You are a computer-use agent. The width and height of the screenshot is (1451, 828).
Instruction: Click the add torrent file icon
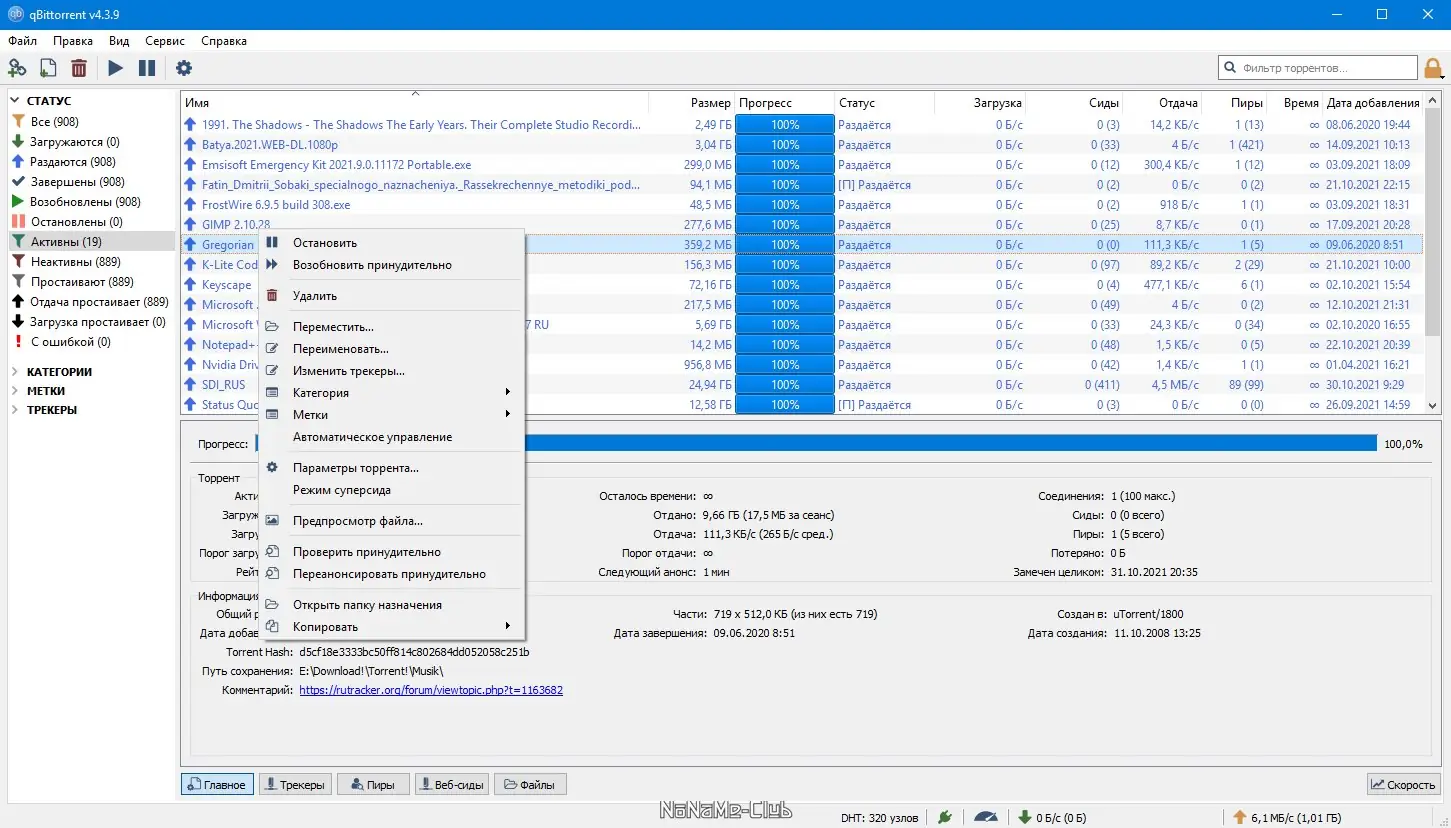tap(47, 68)
